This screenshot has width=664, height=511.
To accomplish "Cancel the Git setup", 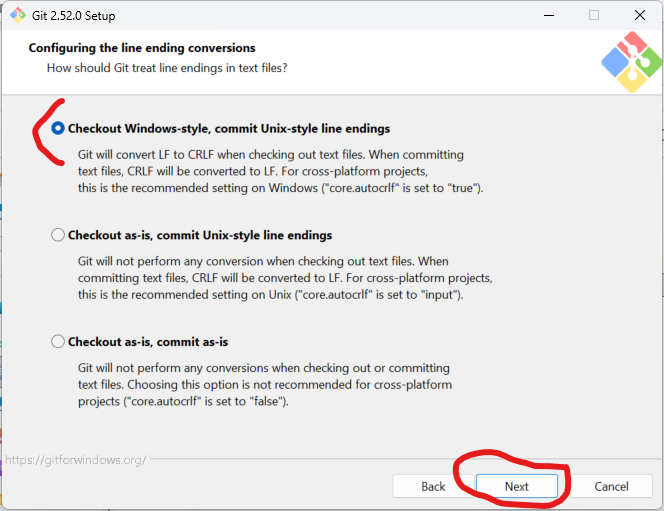I will tap(611, 486).
